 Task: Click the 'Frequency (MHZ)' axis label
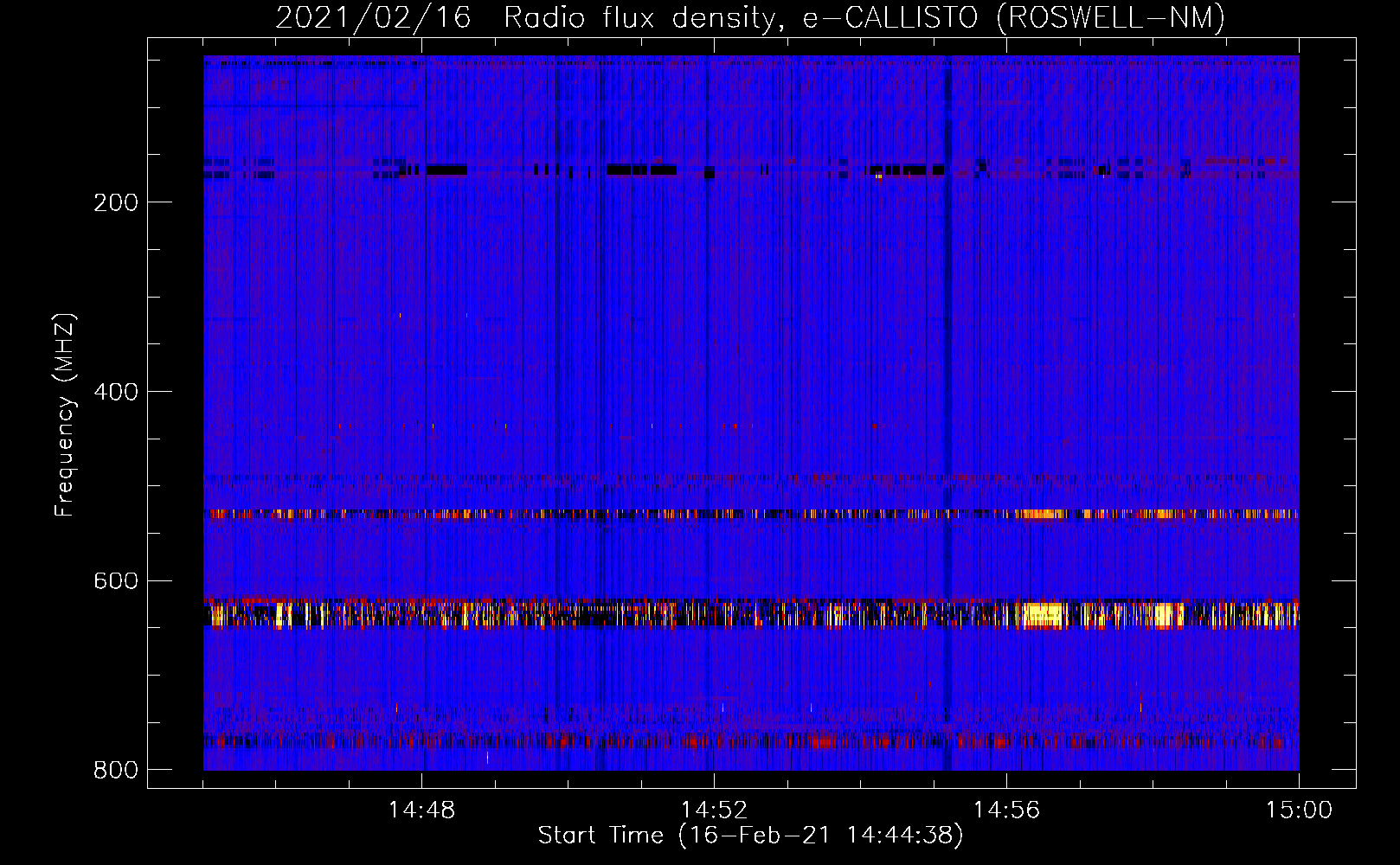tap(65, 415)
